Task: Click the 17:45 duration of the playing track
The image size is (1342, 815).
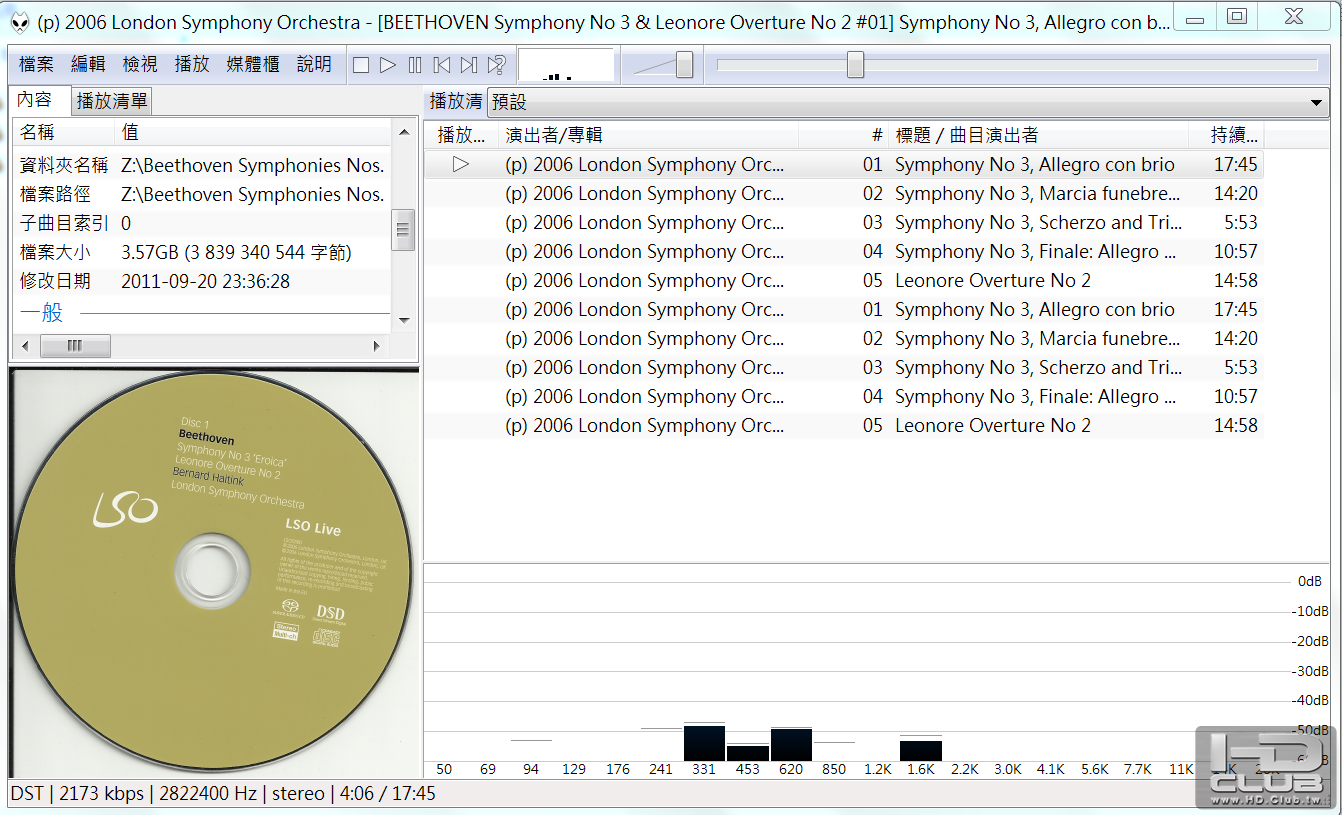Action: pyautogui.click(x=1236, y=164)
